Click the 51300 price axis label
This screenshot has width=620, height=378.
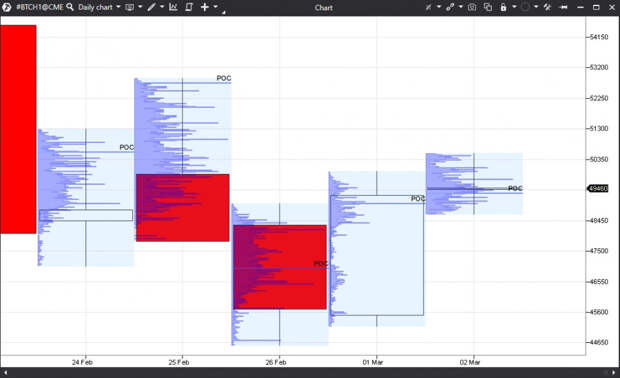click(x=599, y=129)
